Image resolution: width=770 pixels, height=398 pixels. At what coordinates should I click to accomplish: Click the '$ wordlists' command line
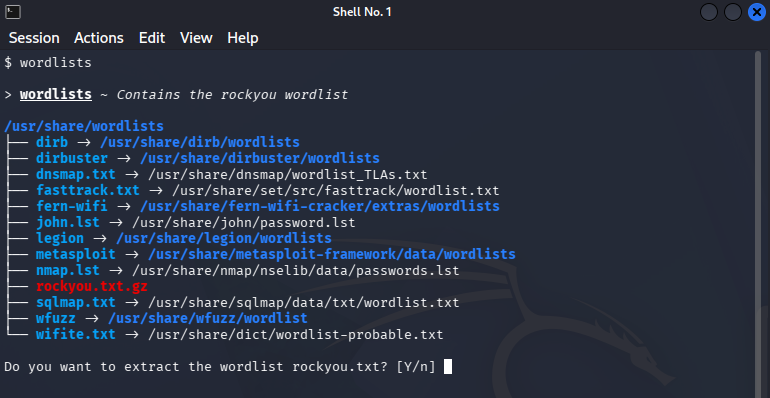coord(48,63)
